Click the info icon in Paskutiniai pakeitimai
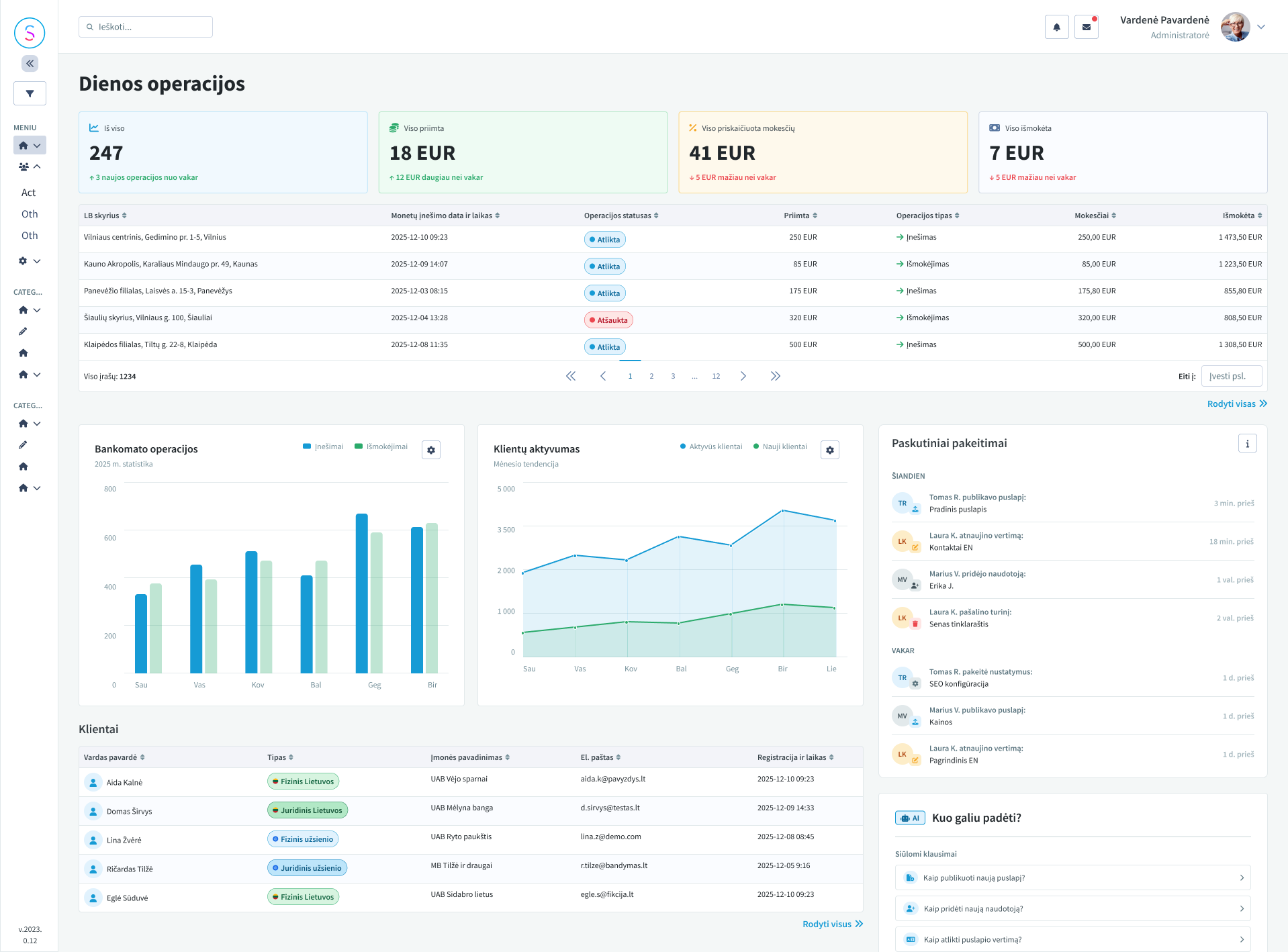 1247,443
